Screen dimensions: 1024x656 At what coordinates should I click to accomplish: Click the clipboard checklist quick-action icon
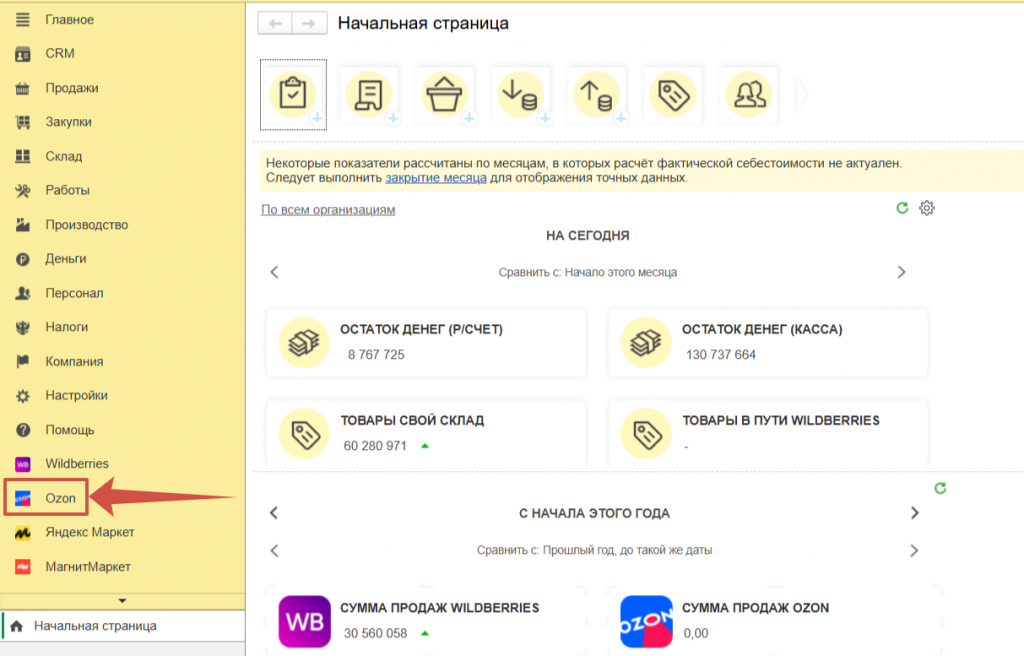click(292, 94)
